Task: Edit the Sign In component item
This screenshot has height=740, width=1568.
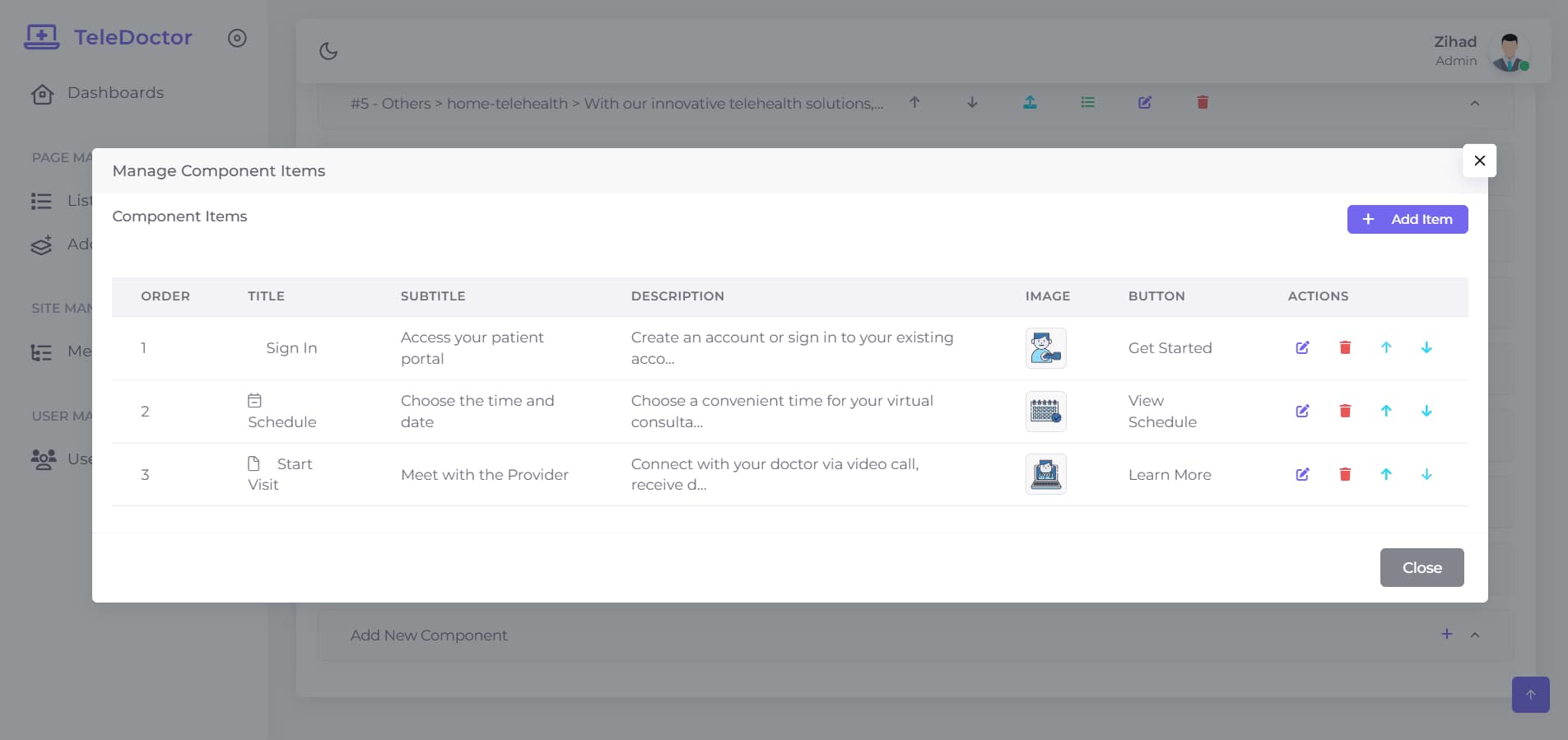Action: 1302,347
